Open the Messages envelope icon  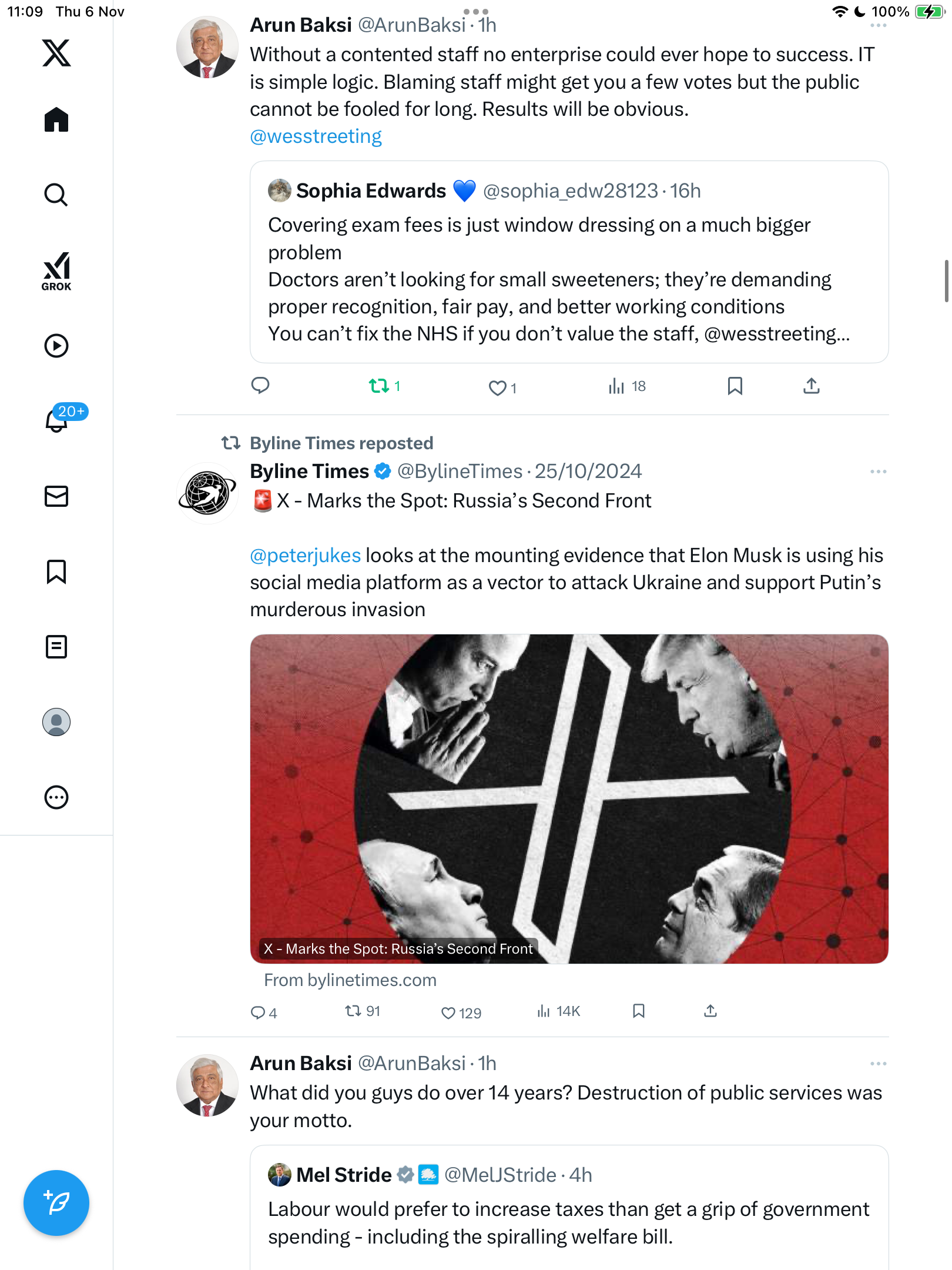coord(56,496)
